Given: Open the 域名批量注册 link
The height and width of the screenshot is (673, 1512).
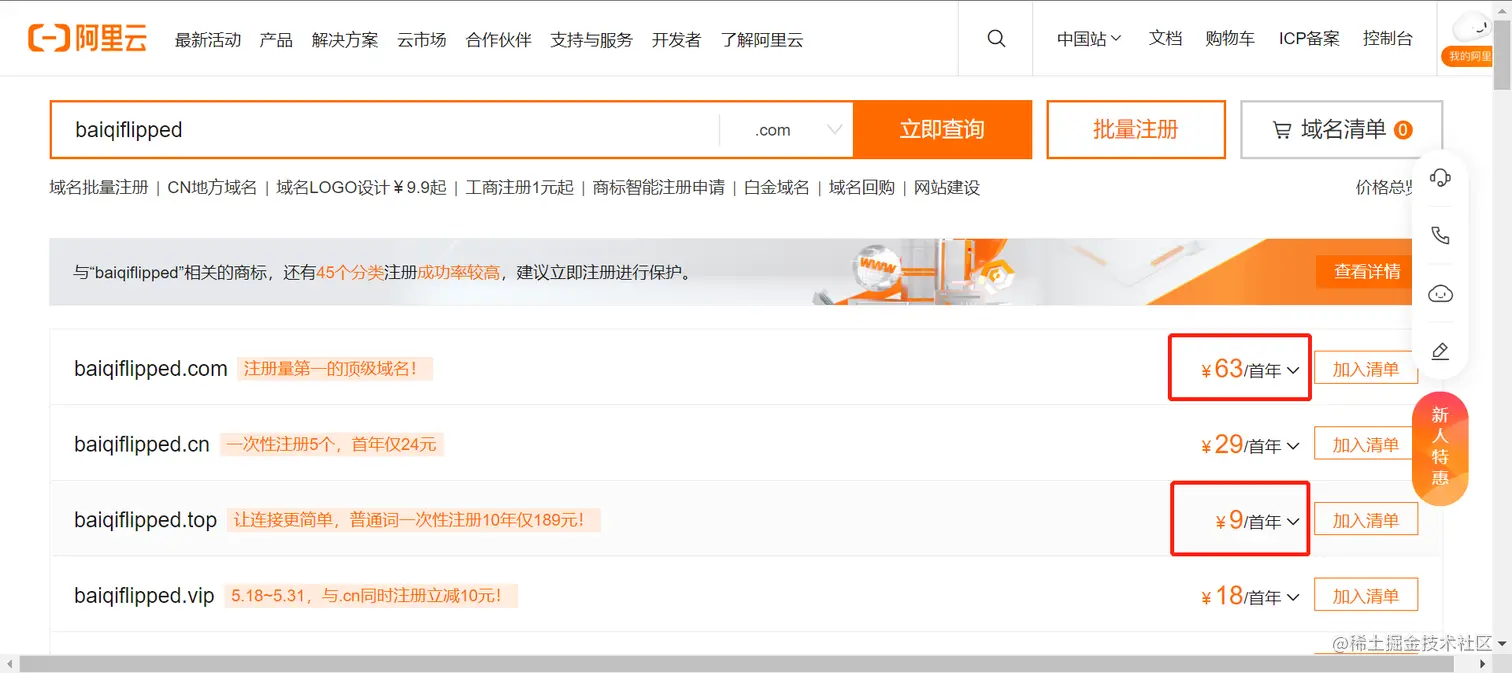Looking at the screenshot, I should 99,187.
